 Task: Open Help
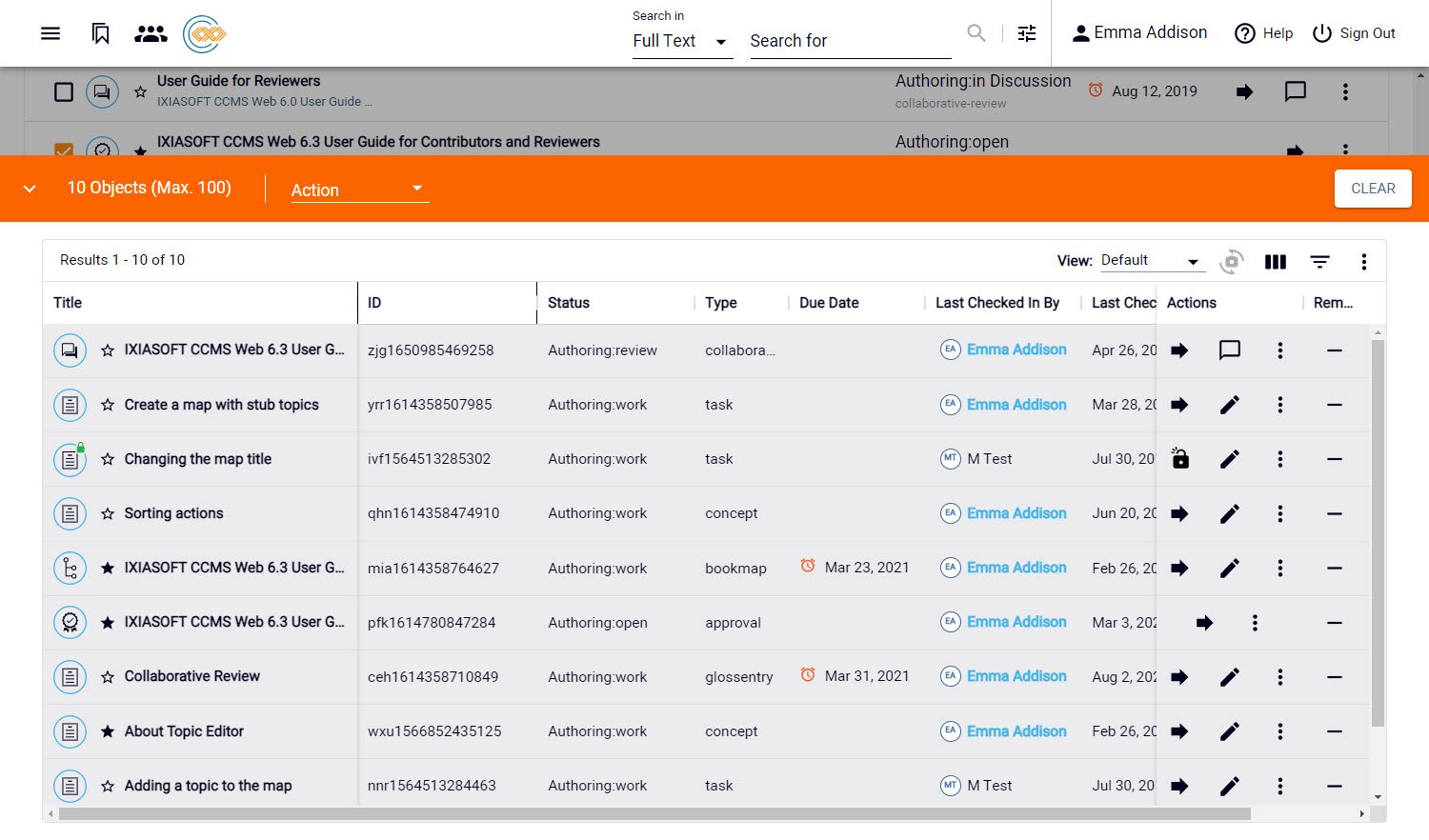[1264, 33]
